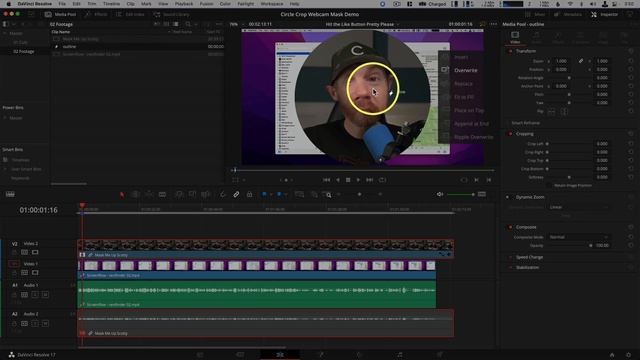Screen dimensions: 640x360
Task: Open the Mixer panel
Action: [x=536, y=14]
